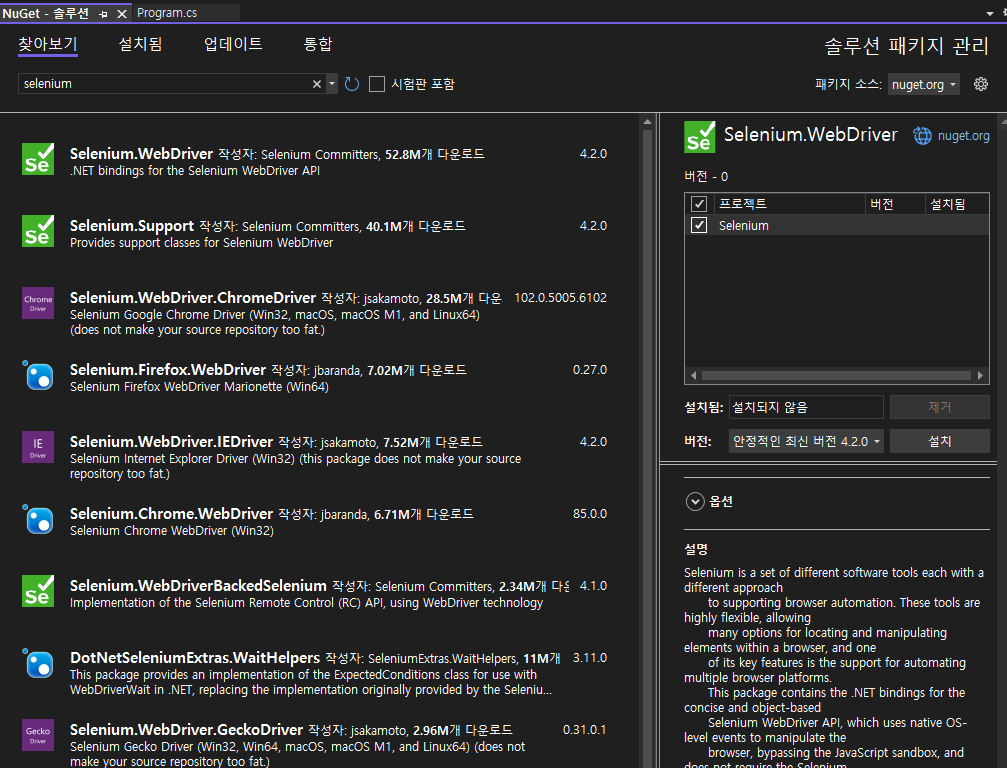
Task: Open the nuget.org link for Selenium.WebDriver
Action: click(x=963, y=135)
